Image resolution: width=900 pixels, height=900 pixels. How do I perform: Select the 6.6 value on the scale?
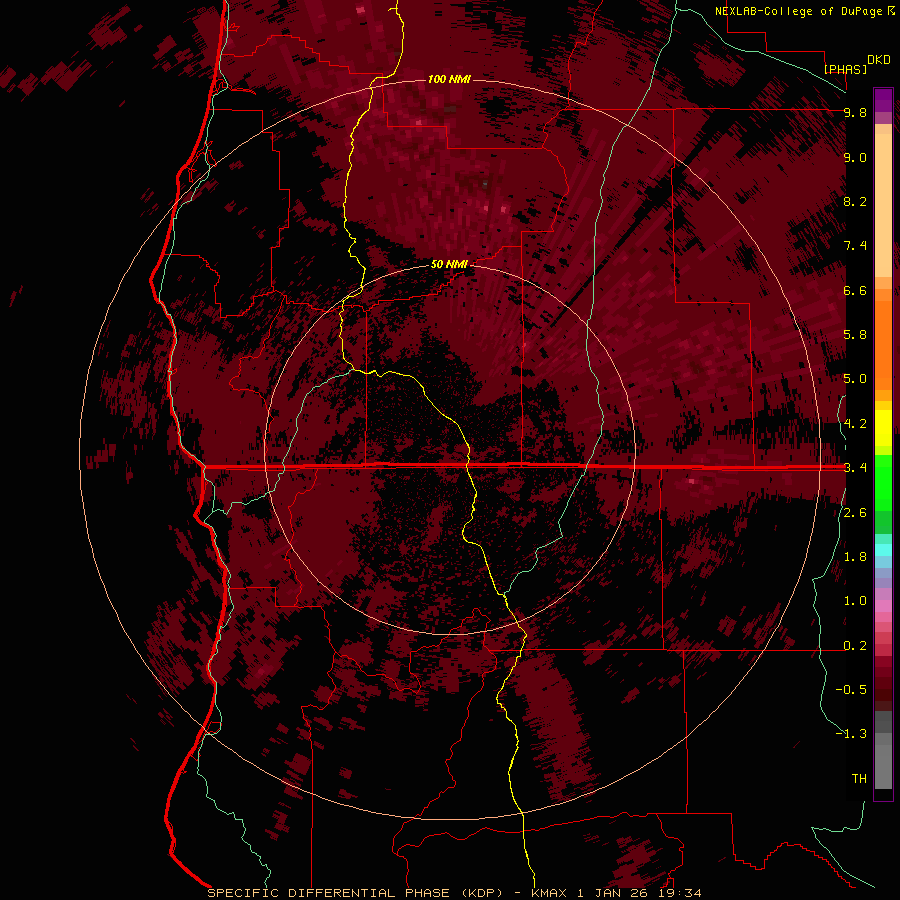[855, 290]
